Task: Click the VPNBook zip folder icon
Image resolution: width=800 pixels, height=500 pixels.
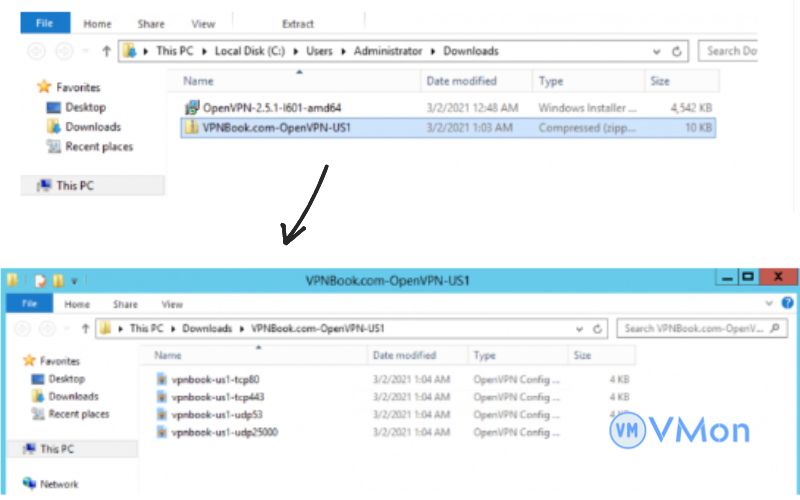Action: click(191, 128)
